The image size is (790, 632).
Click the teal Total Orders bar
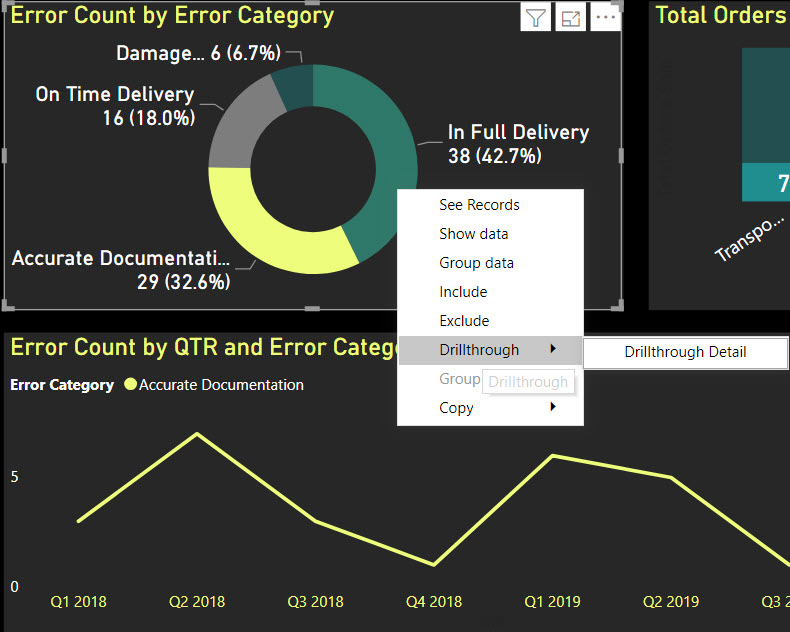click(765, 183)
